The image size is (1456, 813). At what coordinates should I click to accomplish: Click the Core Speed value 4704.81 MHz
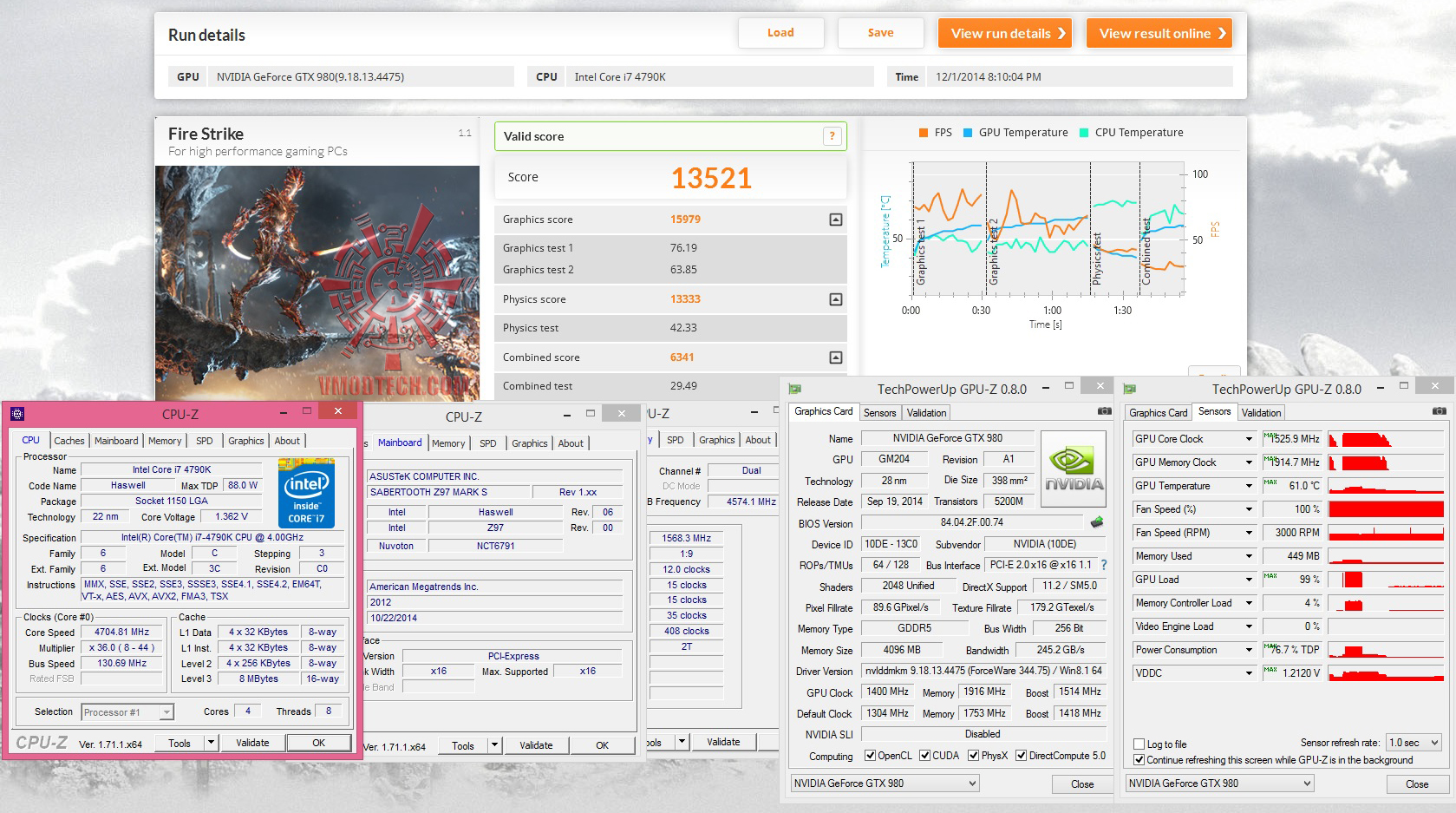tap(122, 633)
